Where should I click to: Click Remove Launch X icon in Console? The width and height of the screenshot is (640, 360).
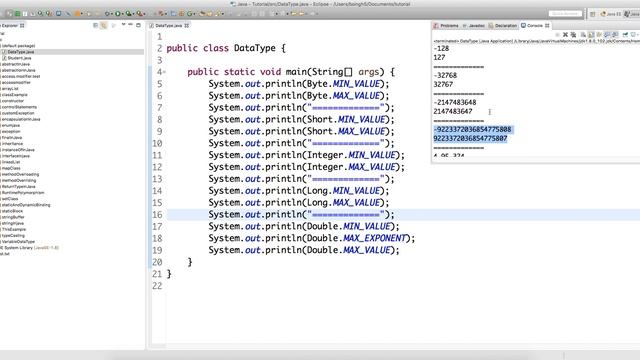(565, 35)
